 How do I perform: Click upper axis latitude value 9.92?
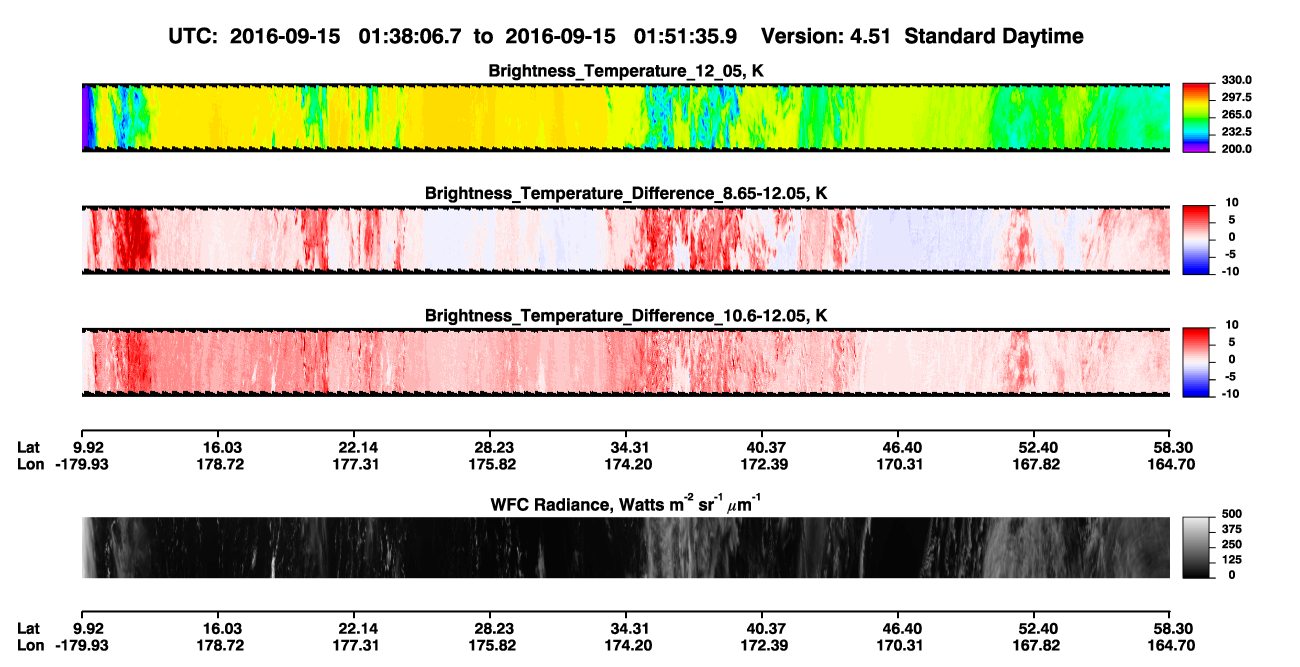click(89, 448)
